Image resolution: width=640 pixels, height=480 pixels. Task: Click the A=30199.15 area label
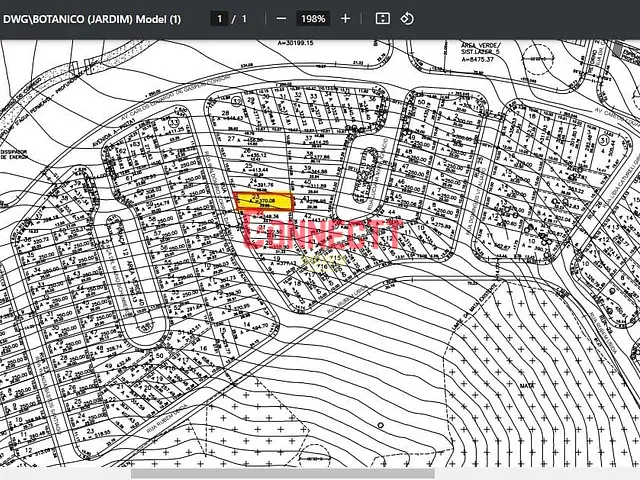296,43
